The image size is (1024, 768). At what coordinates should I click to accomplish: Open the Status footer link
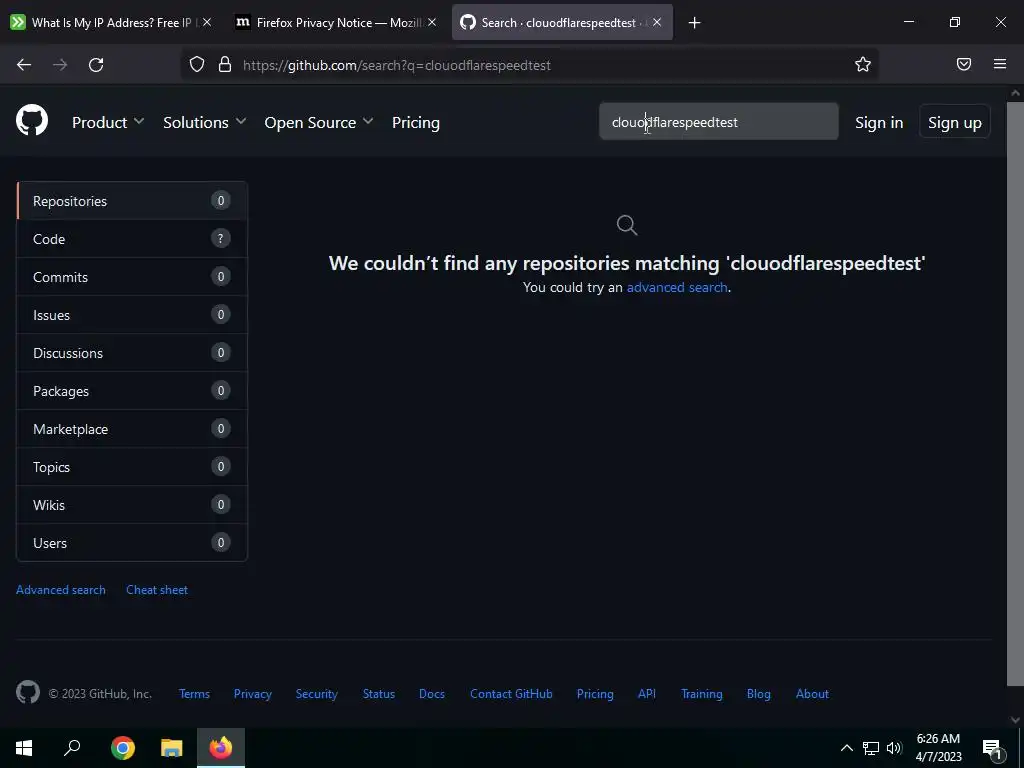379,694
